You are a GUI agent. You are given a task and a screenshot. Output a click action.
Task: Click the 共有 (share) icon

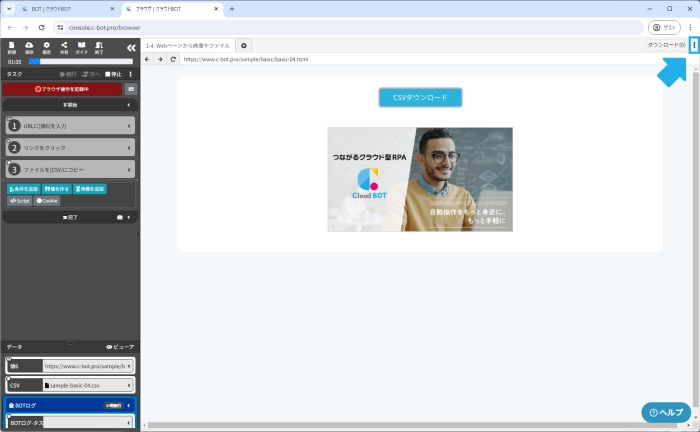click(64, 47)
